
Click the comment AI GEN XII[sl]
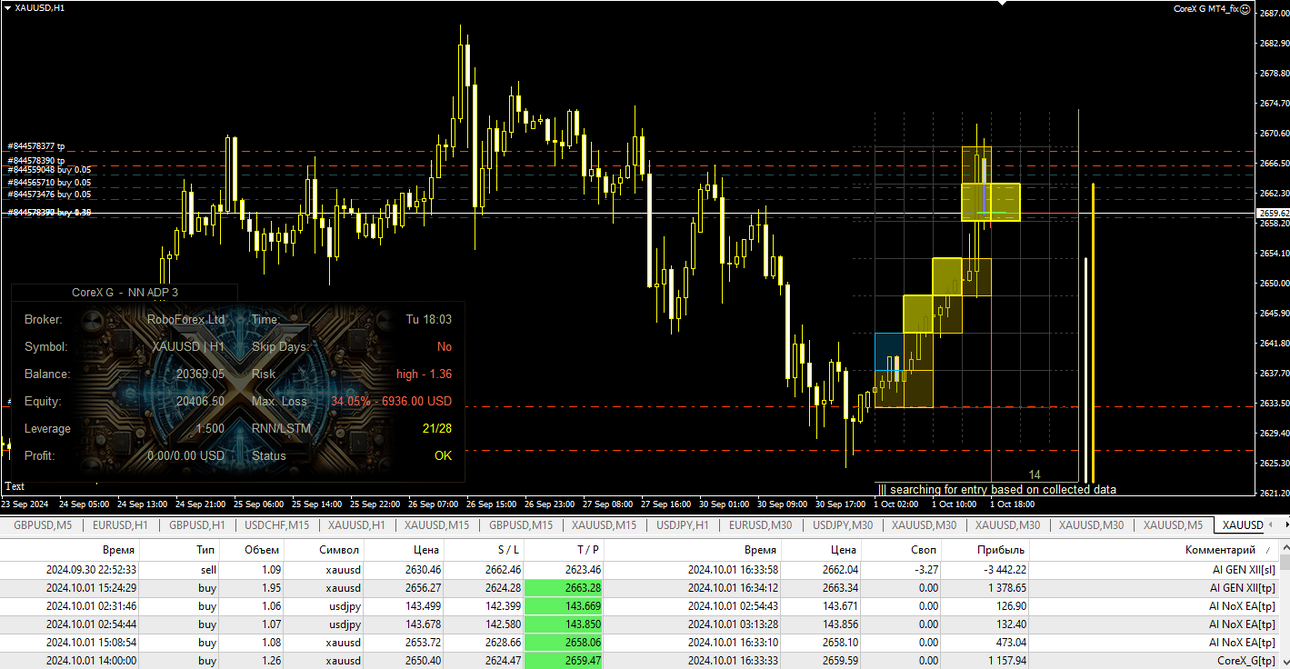click(x=1243, y=569)
